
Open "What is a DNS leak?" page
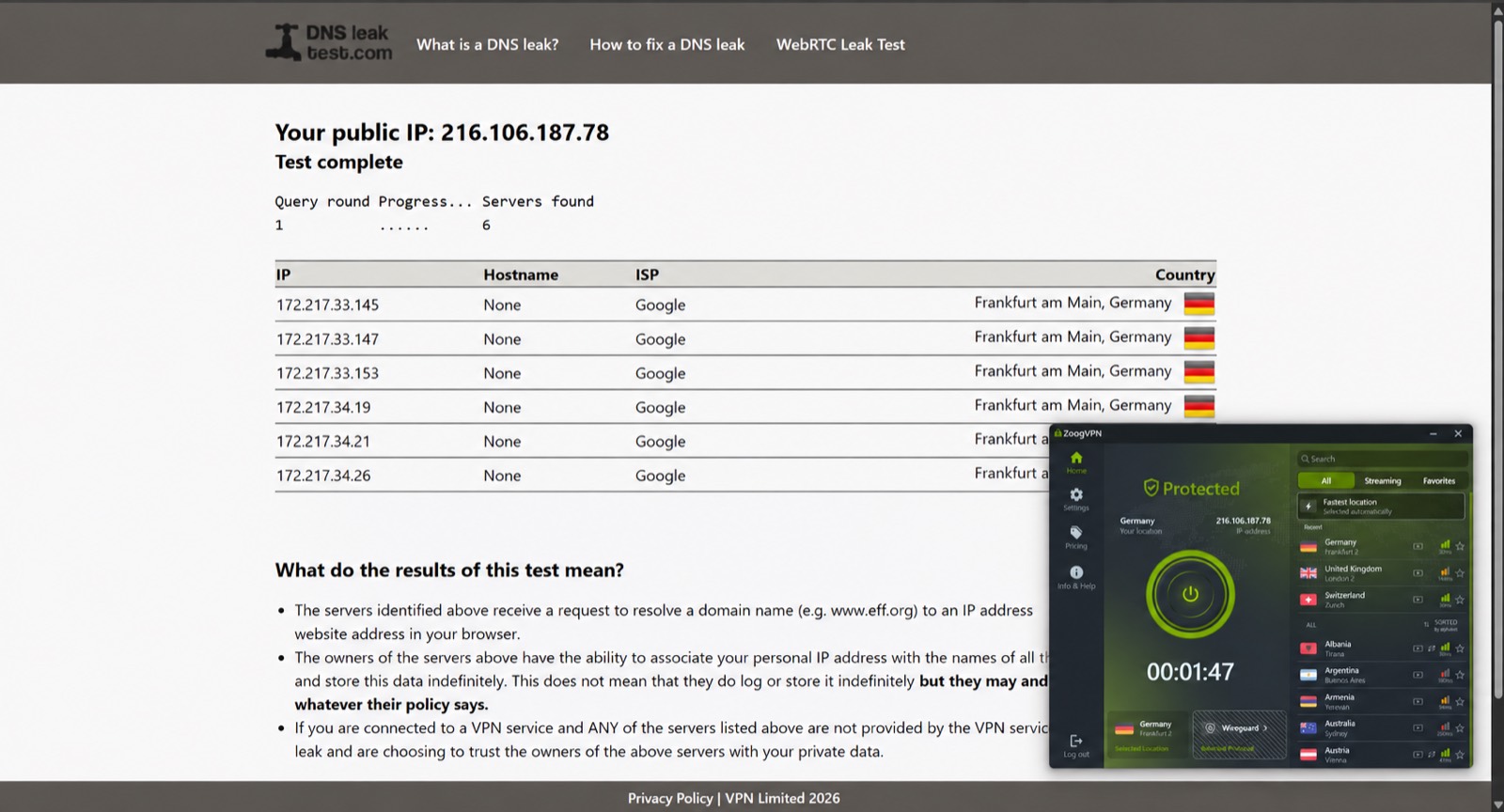(487, 44)
